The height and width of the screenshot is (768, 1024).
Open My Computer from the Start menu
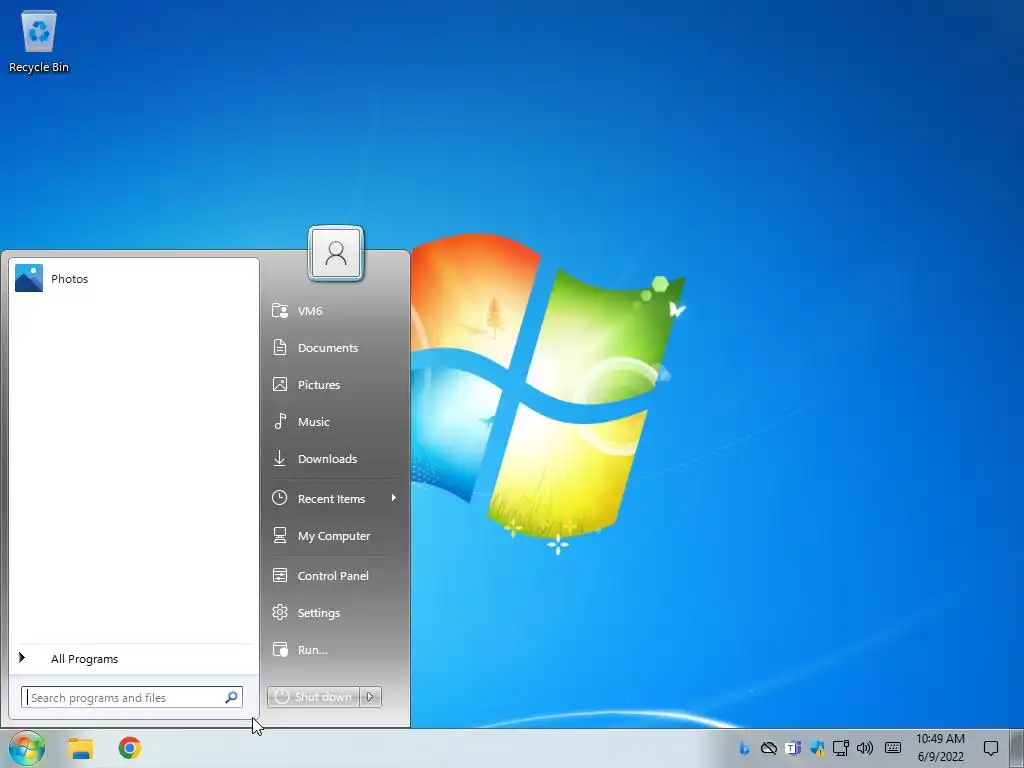[334, 536]
